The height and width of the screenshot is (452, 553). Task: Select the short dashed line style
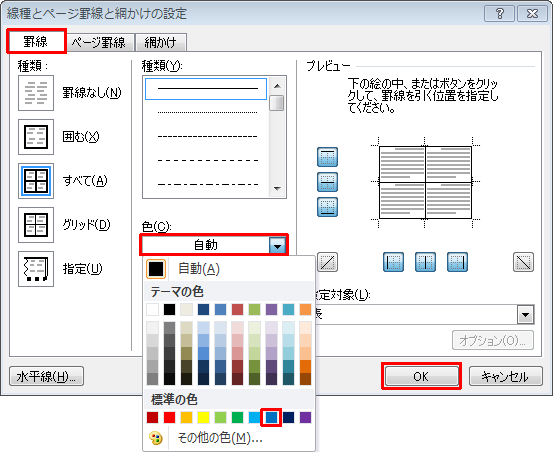click(206, 136)
